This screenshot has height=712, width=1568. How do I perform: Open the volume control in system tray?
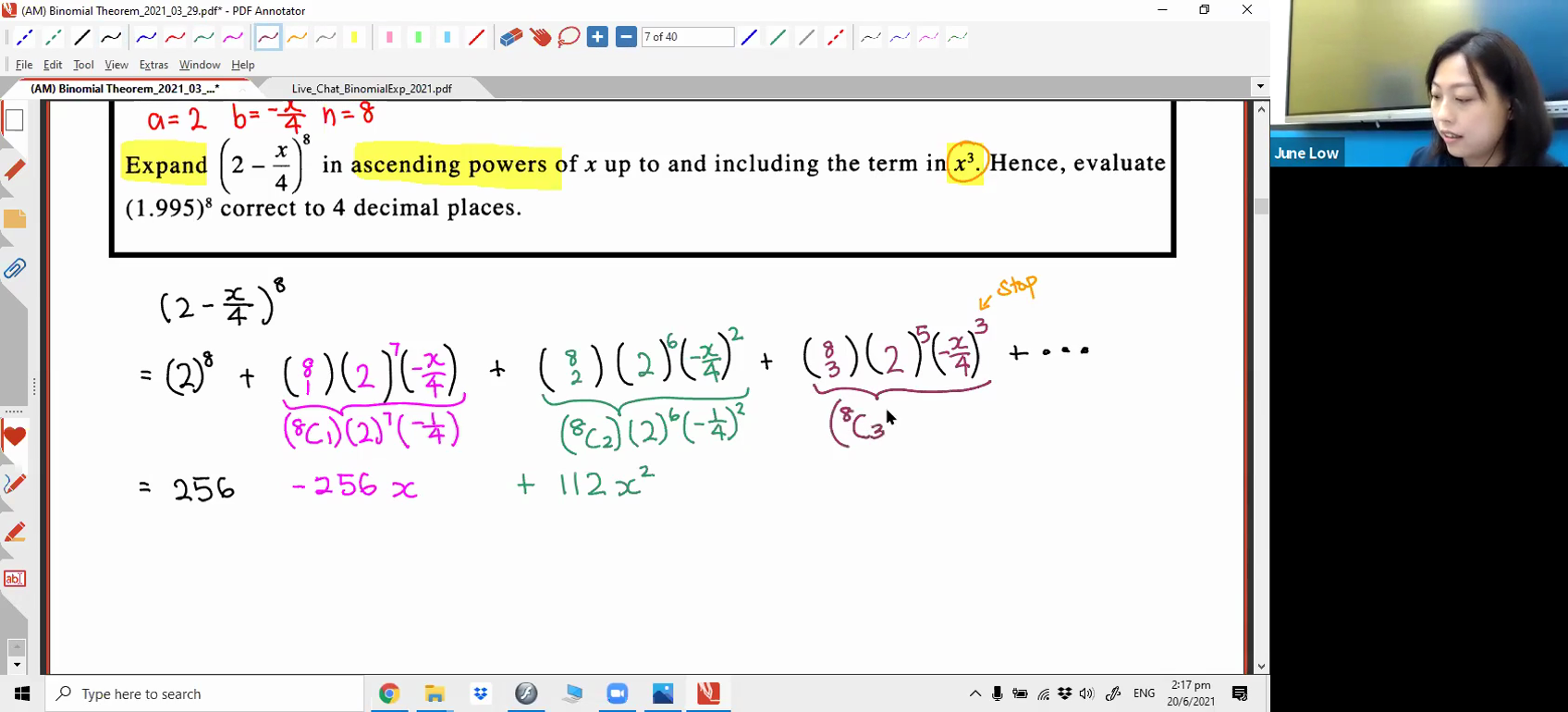pyautogui.click(x=1086, y=694)
